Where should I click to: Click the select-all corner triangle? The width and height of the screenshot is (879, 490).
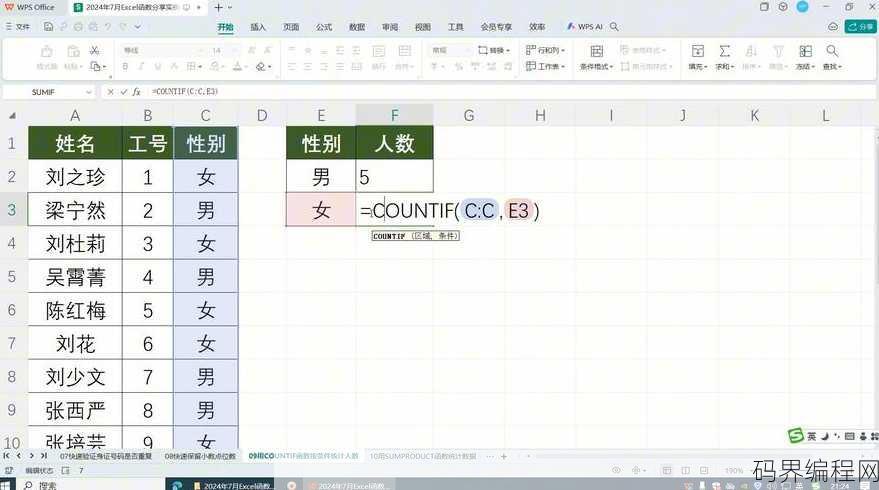tap(12, 116)
